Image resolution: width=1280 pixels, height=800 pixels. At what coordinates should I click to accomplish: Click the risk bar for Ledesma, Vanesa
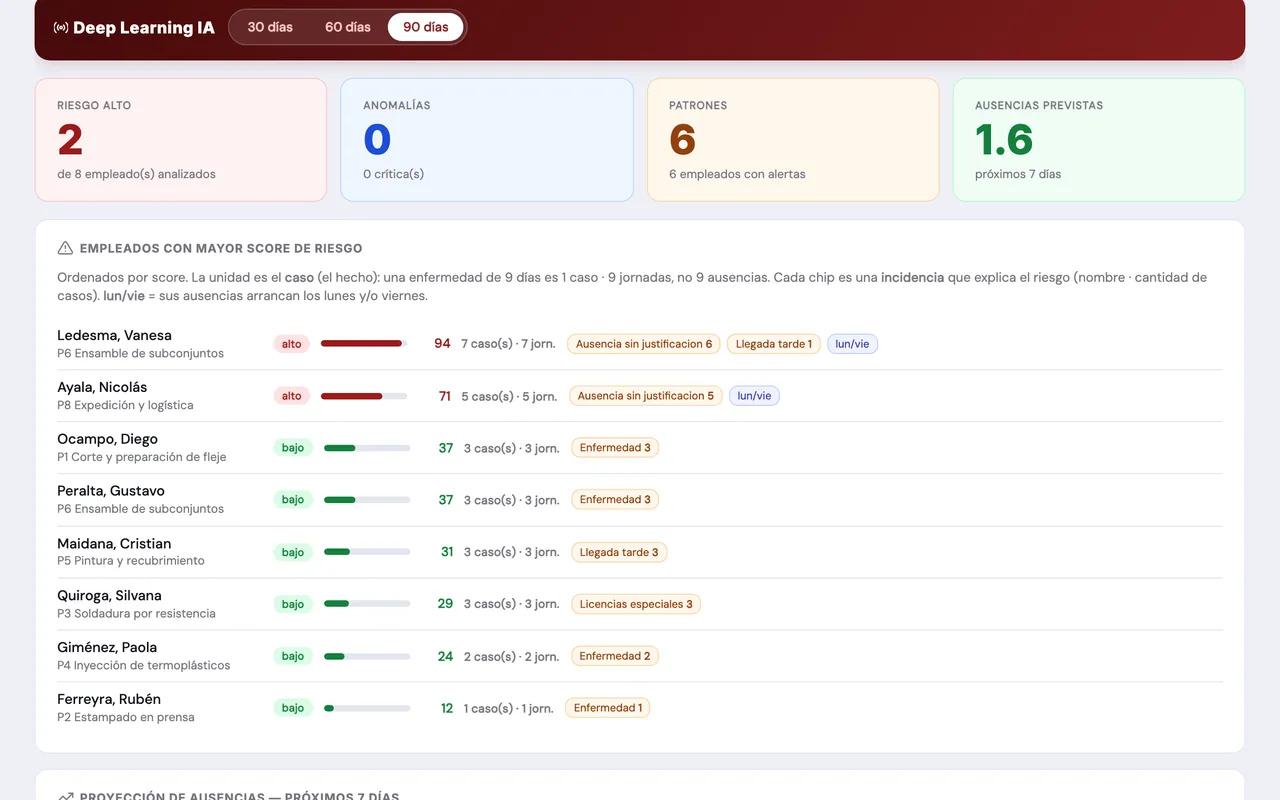point(364,344)
